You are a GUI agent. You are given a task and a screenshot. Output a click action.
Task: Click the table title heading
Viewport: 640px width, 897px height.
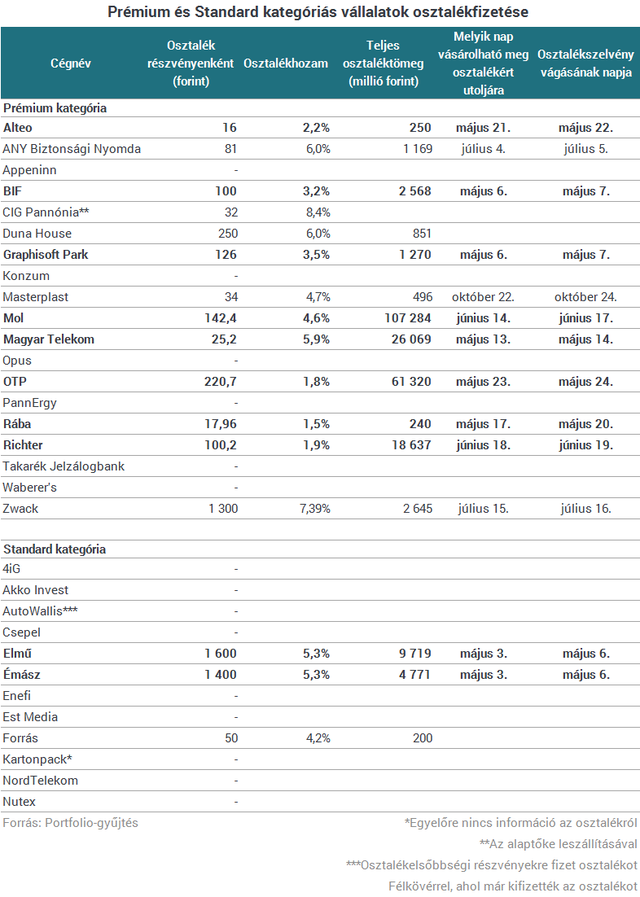pyautogui.click(x=318, y=12)
